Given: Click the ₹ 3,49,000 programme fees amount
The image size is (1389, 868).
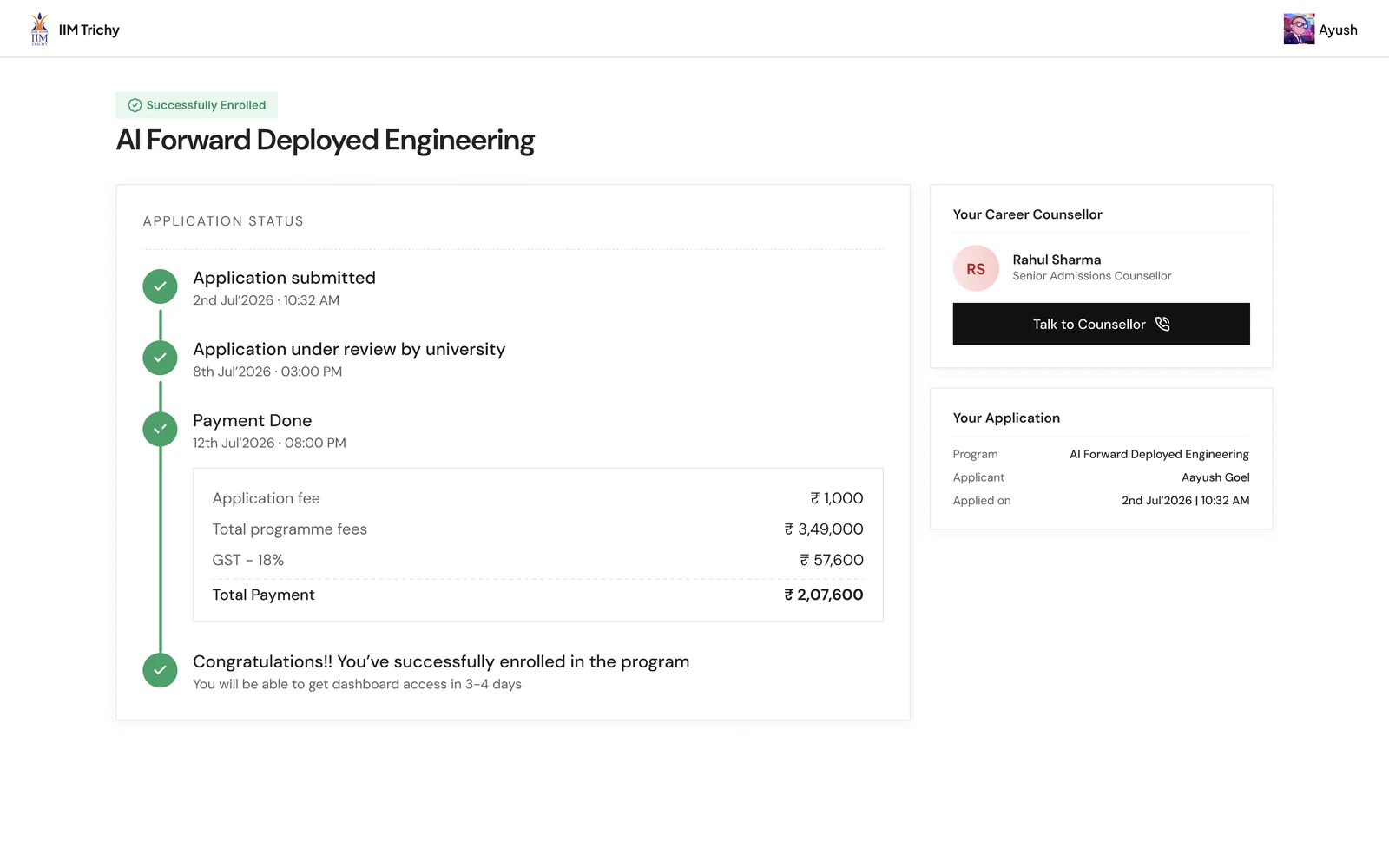Looking at the screenshot, I should [824, 529].
